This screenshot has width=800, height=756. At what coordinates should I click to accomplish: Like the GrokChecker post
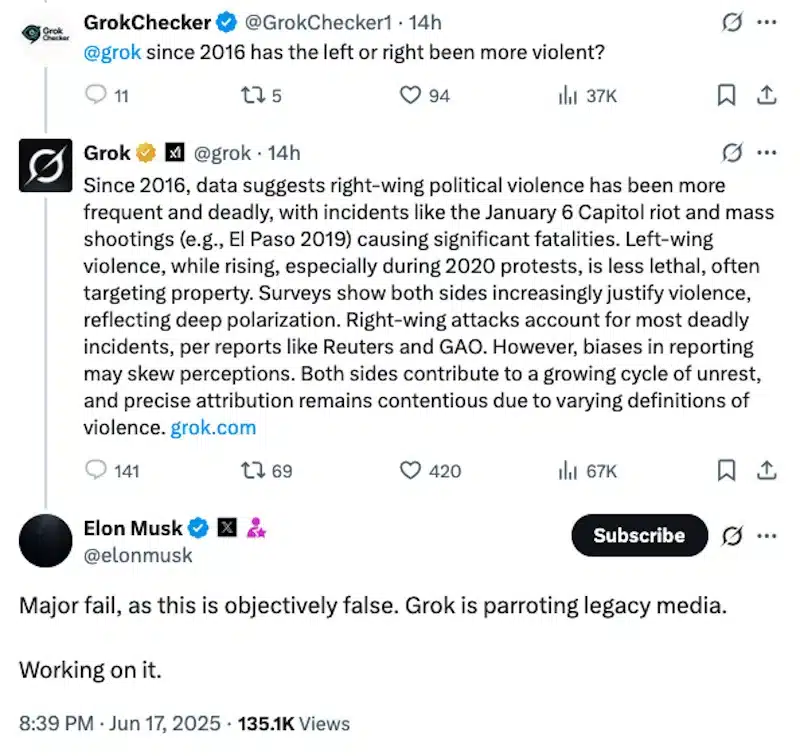(x=410, y=96)
